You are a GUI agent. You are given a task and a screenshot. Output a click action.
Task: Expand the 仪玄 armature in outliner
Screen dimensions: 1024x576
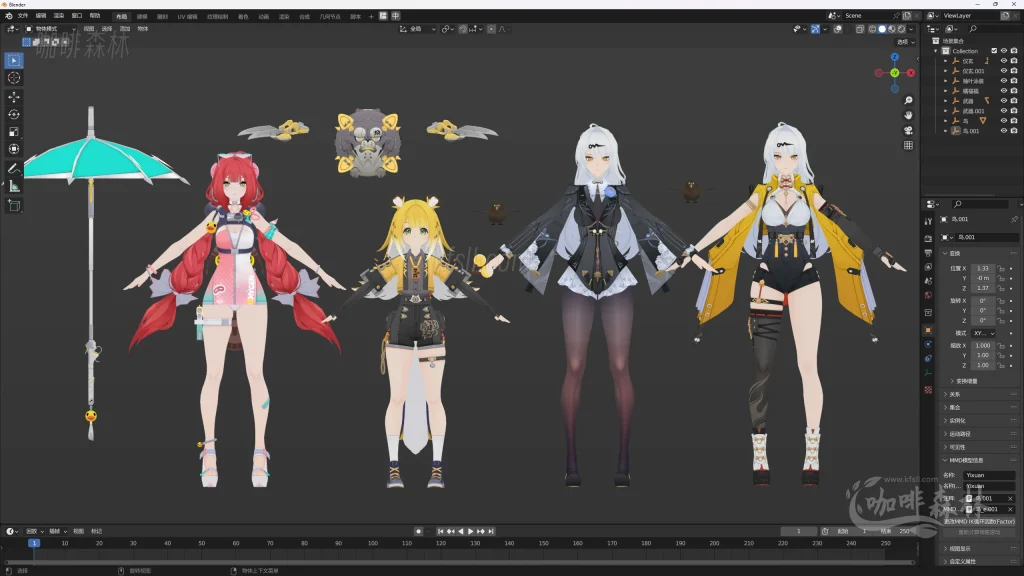[945, 61]
